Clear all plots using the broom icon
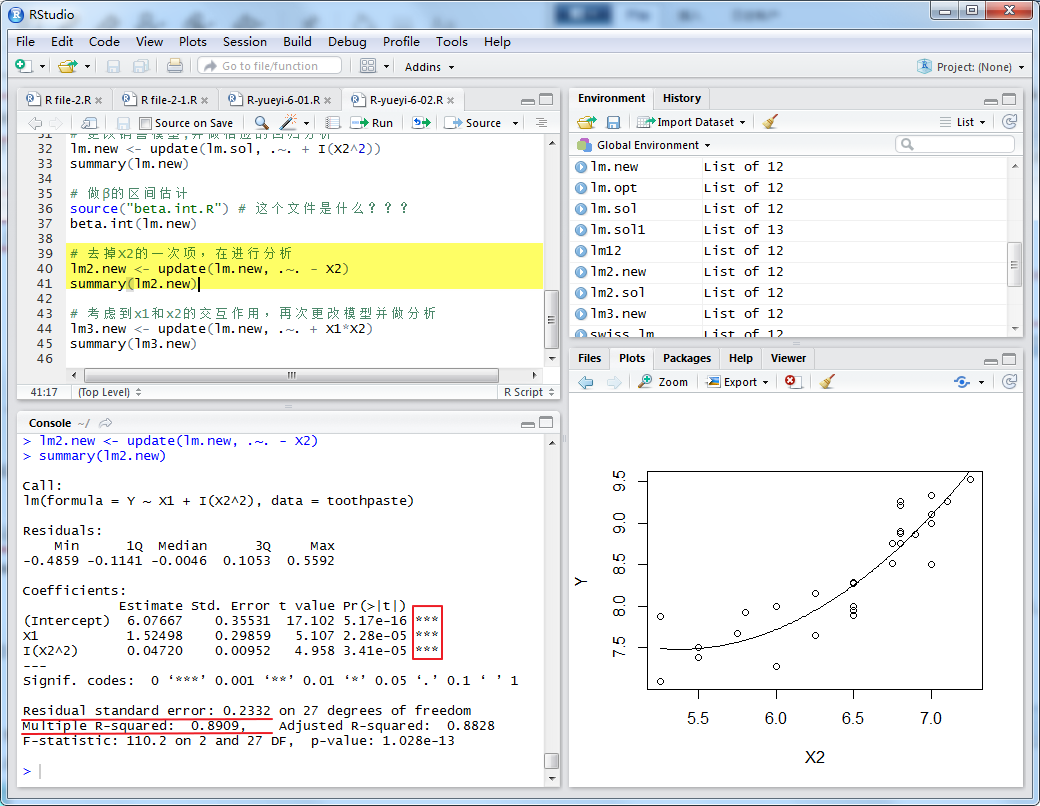This screenshot has height=806, width=1040. coord(826,382)
